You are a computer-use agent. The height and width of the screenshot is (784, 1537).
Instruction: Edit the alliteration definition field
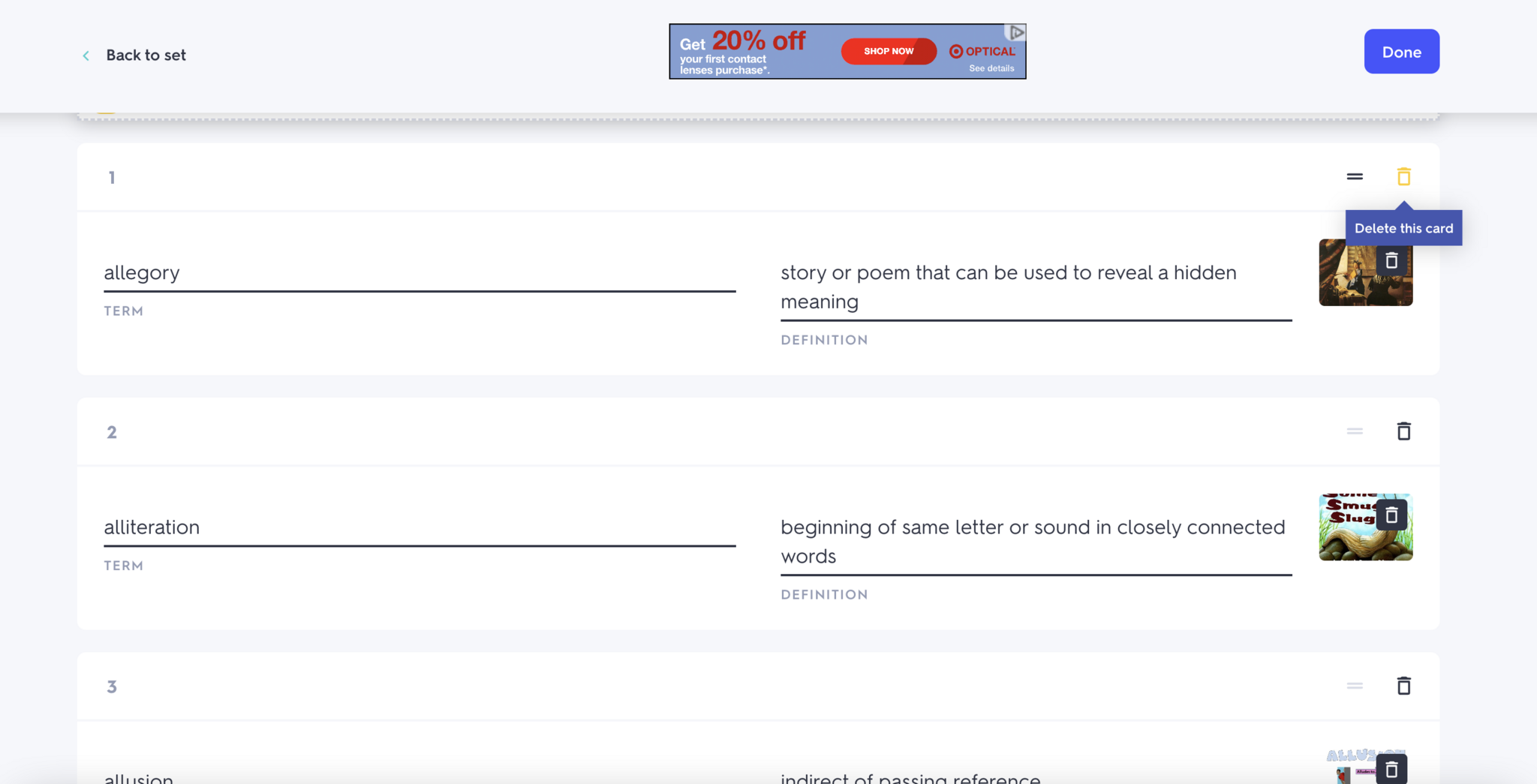click(1036, 541)
